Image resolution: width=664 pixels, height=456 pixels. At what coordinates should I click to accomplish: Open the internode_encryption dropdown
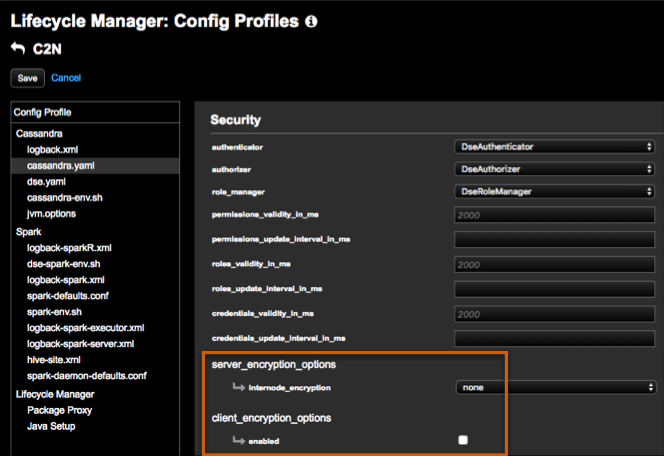(x=556, y=387)
